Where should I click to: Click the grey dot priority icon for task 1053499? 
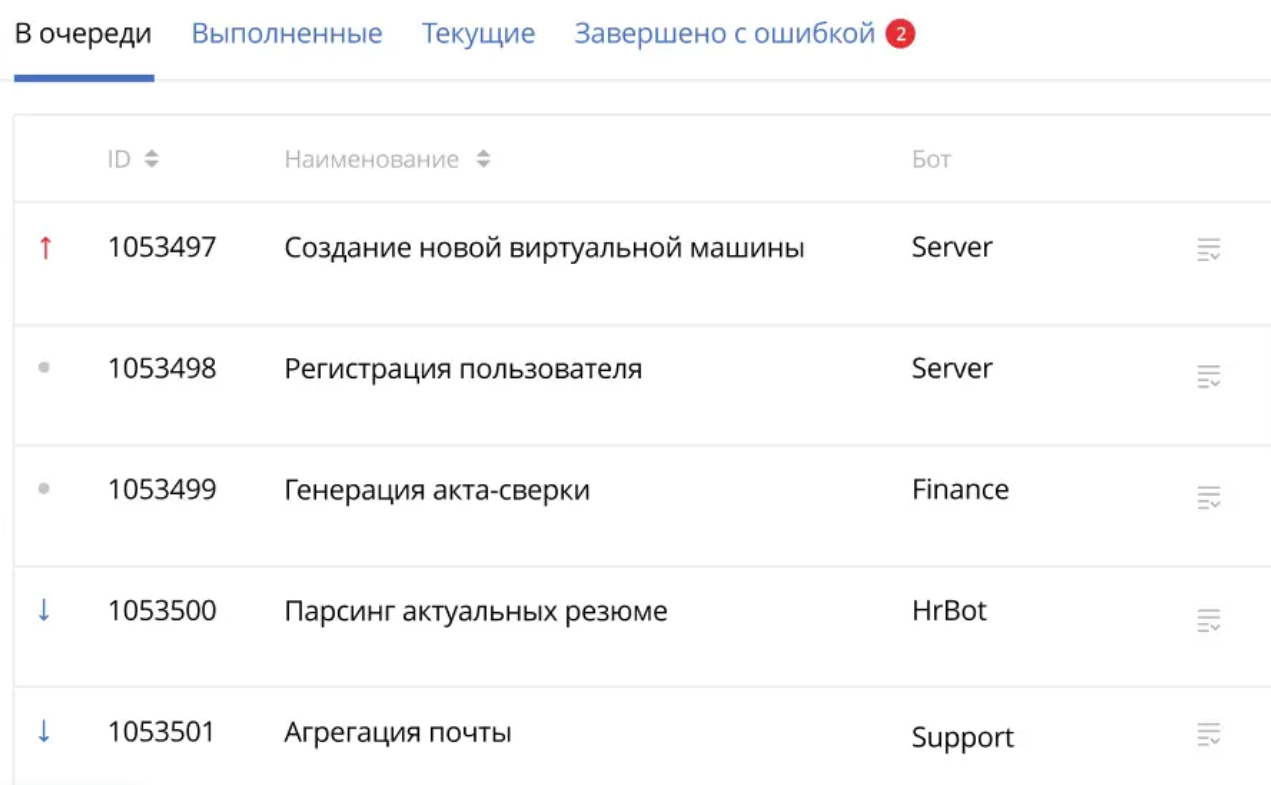[44, 489]
